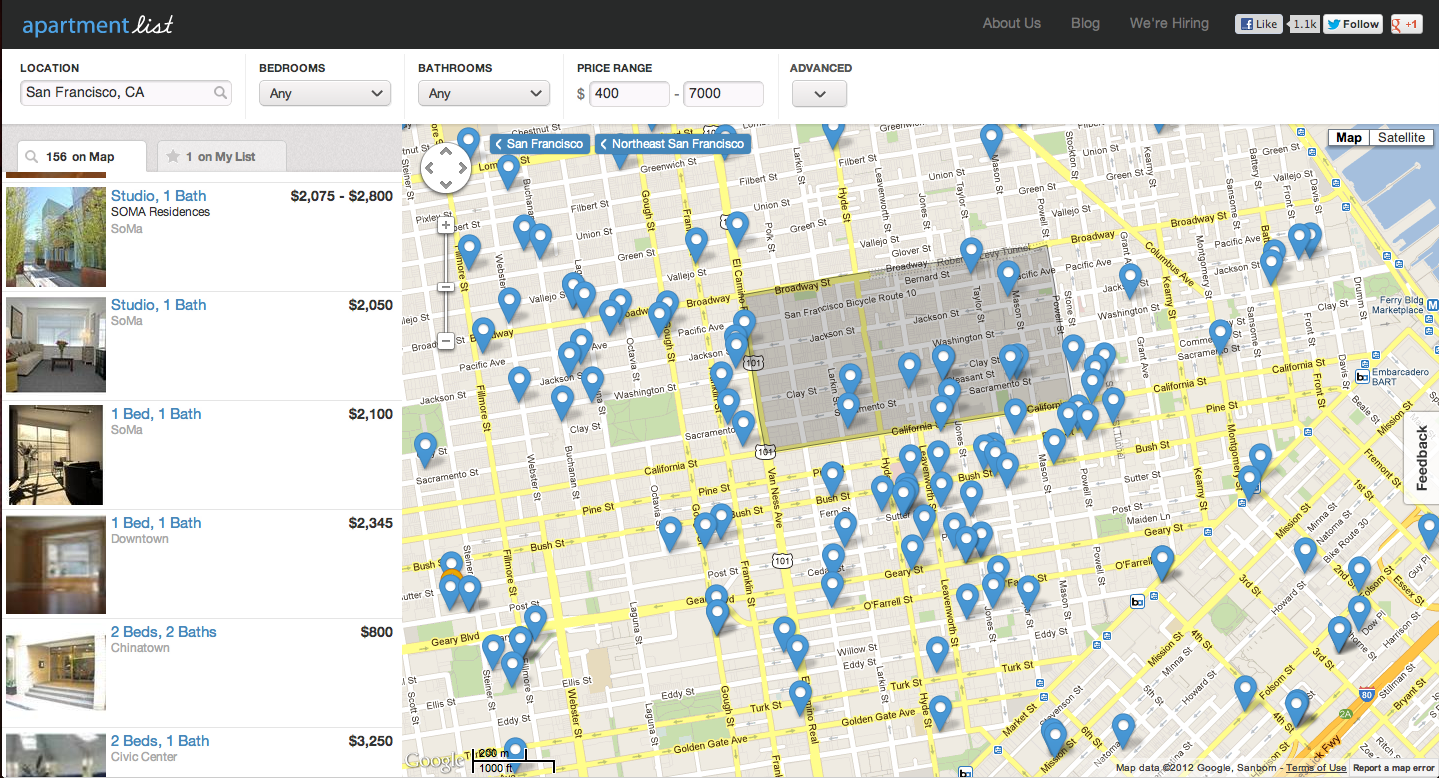This screenshot has height=778, width=1439.
Task: Open the Feedback side tab
Action: click(x=1422, y=460)
